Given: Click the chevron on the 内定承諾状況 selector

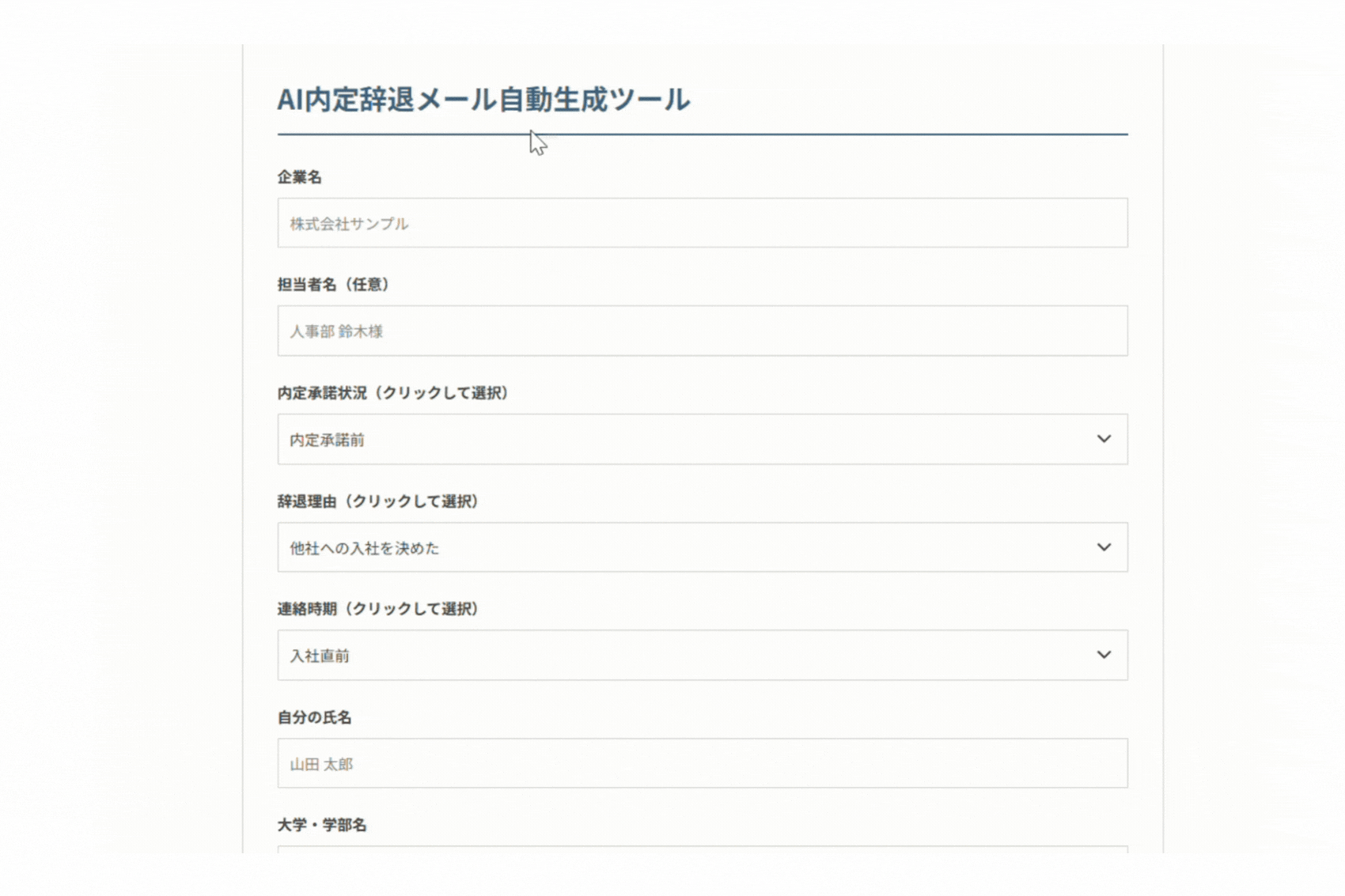Looking at the screenshot, I should [1104, 440].
